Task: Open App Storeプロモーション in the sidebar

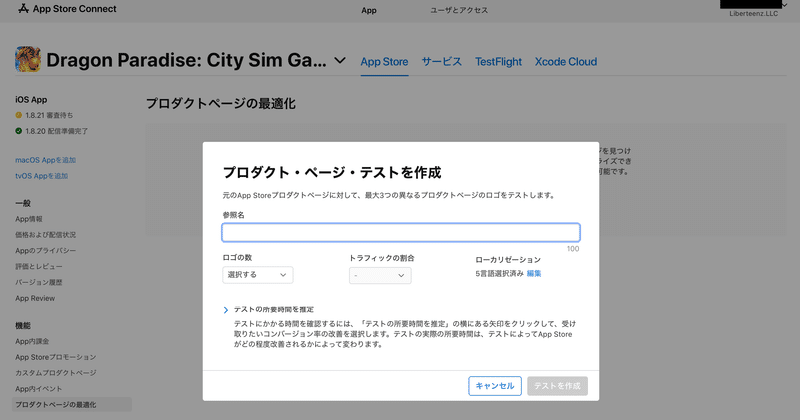Action: point(56,357)
